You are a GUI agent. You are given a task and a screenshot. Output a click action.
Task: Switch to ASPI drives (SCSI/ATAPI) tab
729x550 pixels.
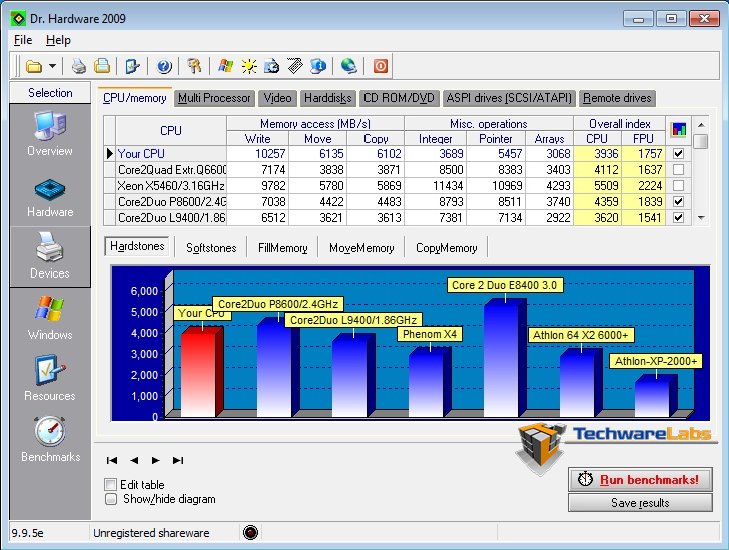pos(509,98)
